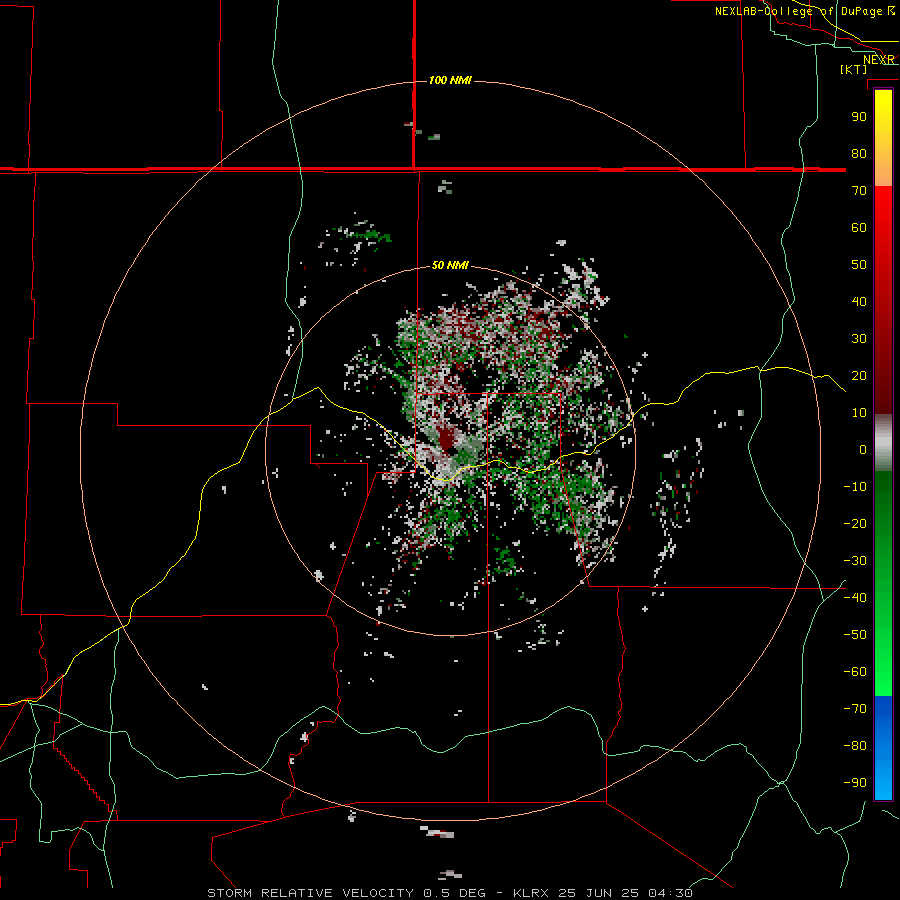Click the "[KT]" units label
The height and width of the screenshot is (900, 900).
coord(854,69)
